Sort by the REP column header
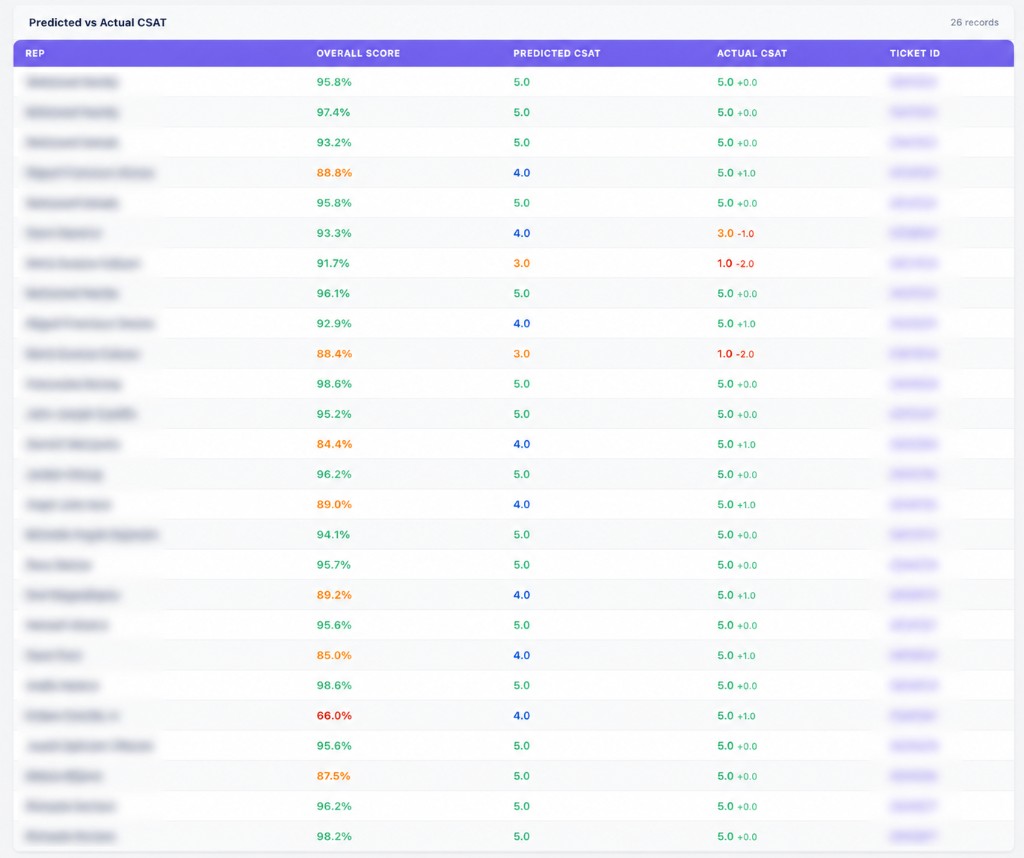The image size is (1024, 858). coord(35,54)
